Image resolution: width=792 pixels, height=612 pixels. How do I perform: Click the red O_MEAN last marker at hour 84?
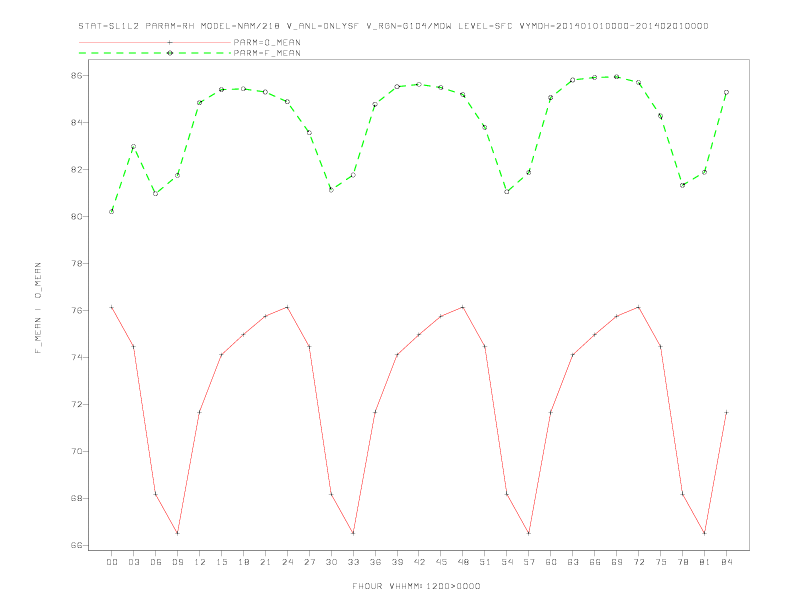[726, 413]
